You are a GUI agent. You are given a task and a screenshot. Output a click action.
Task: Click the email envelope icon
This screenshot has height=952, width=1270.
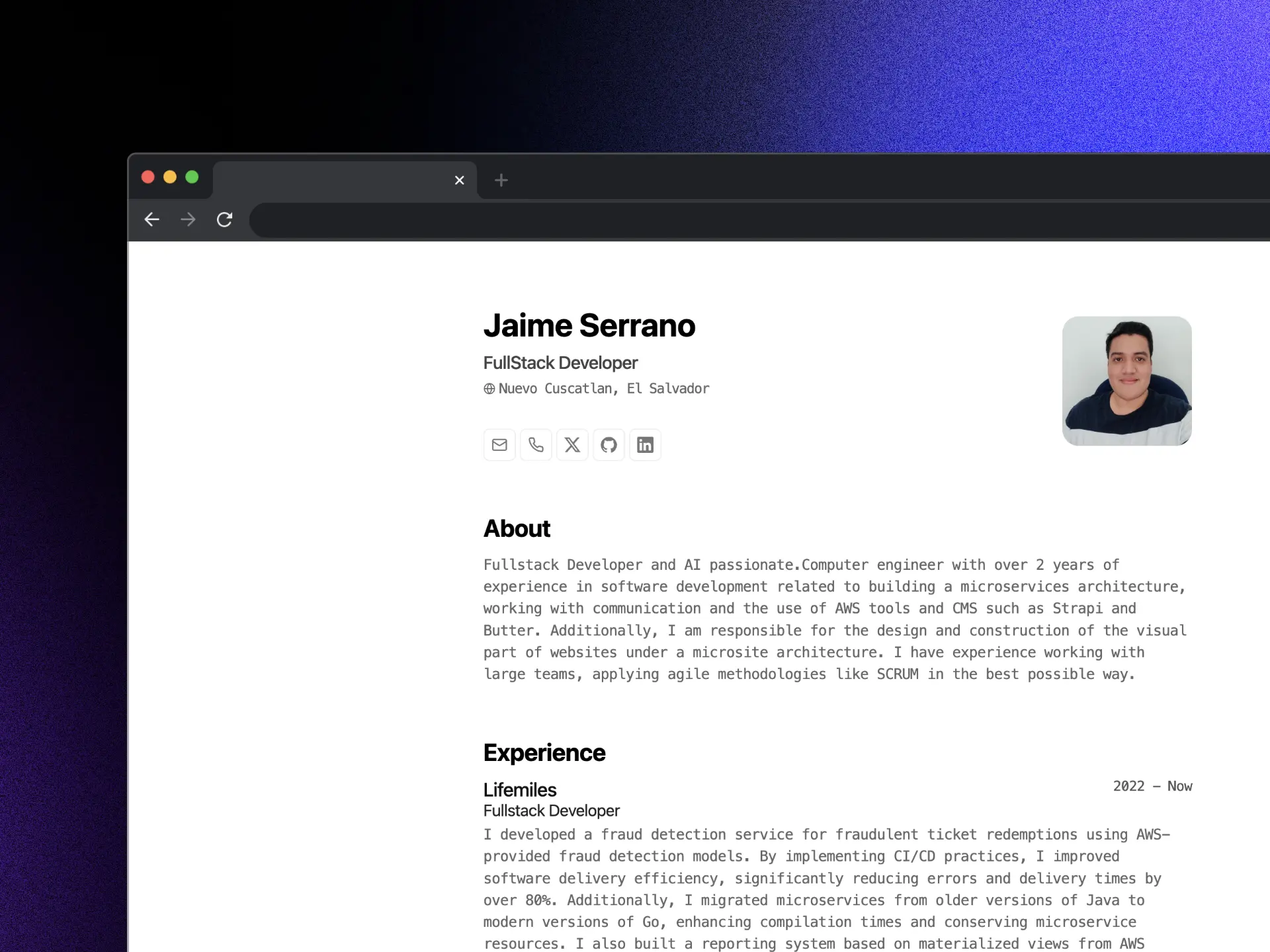[x=499, y=445]
